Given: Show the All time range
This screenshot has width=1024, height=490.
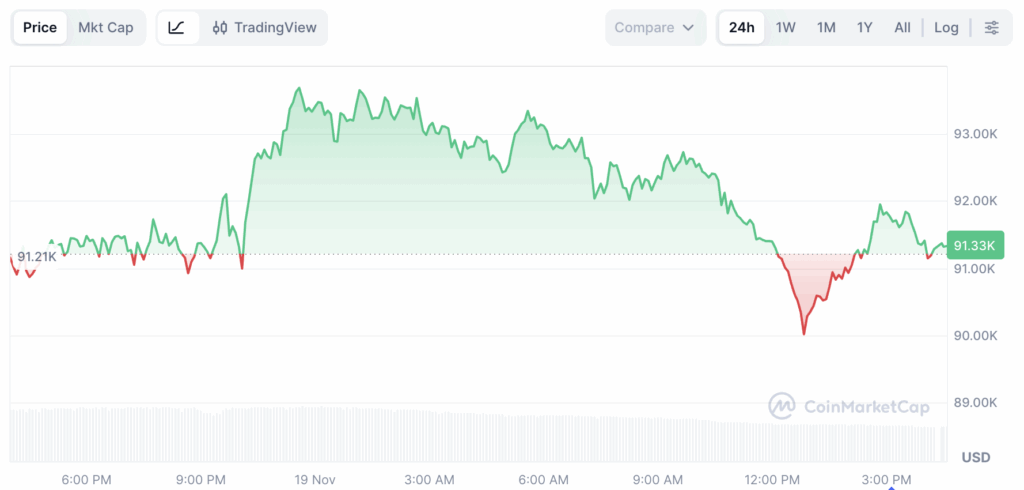Looking at the screenshot, I should [x=902, y=28].
